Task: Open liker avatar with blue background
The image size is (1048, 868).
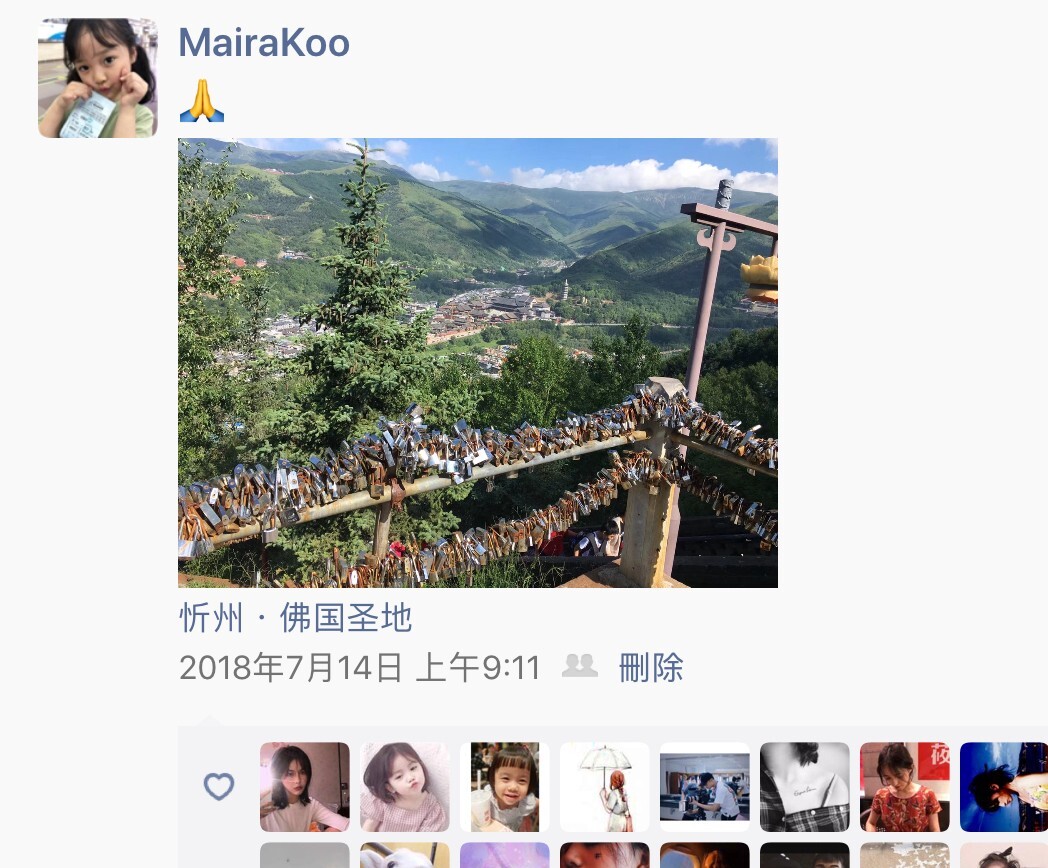Action: pos(1004,787)
